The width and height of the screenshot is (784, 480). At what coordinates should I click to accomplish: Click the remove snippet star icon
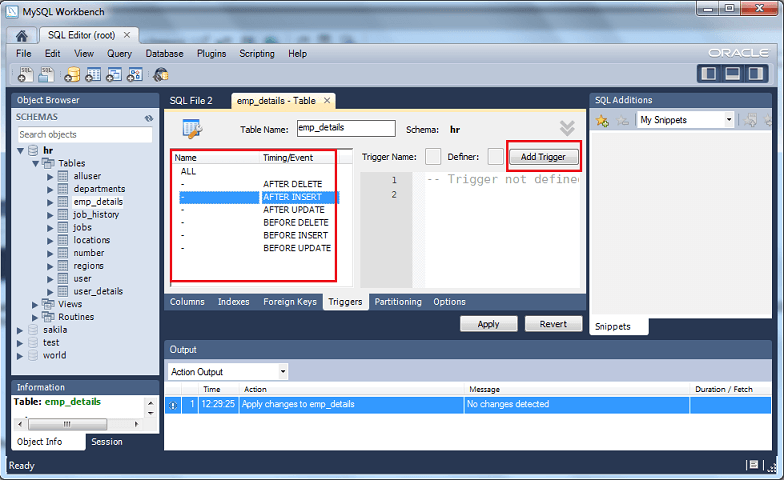[x=622, y=120]
